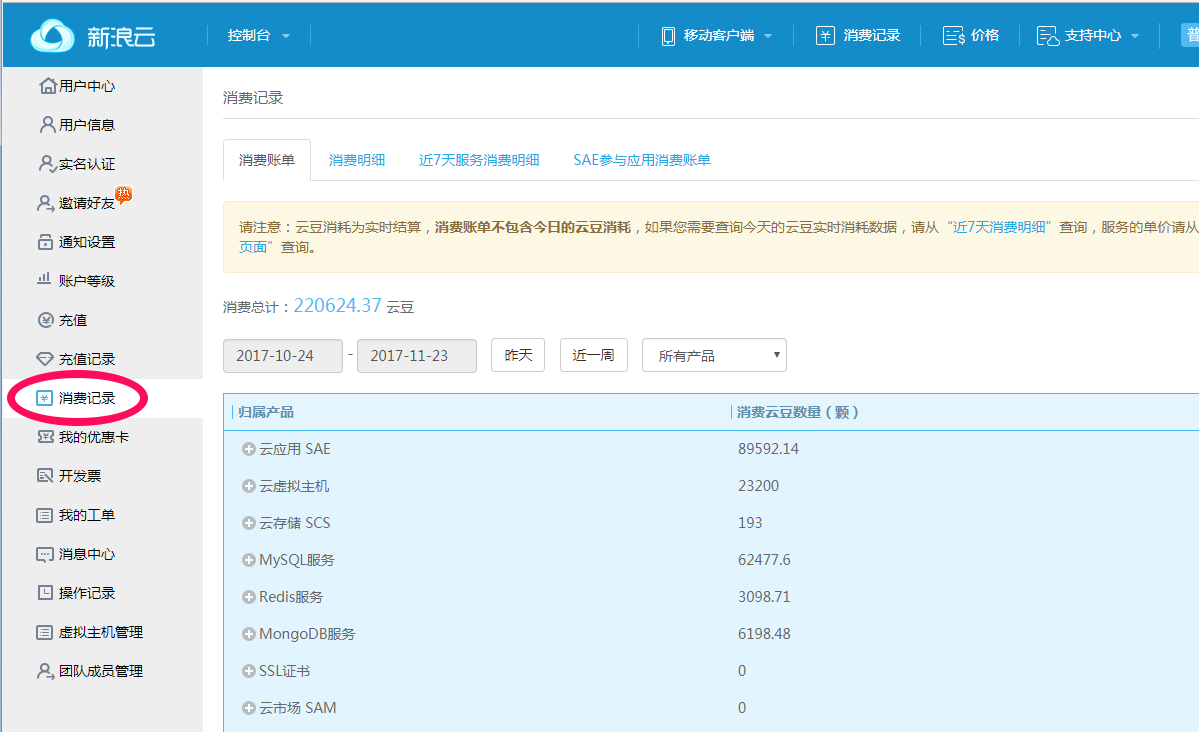Image resolution: width=1199 pixels, height=732 pixels.
Task: Click the person icon beside 实名认证
Action: [47, 164]
